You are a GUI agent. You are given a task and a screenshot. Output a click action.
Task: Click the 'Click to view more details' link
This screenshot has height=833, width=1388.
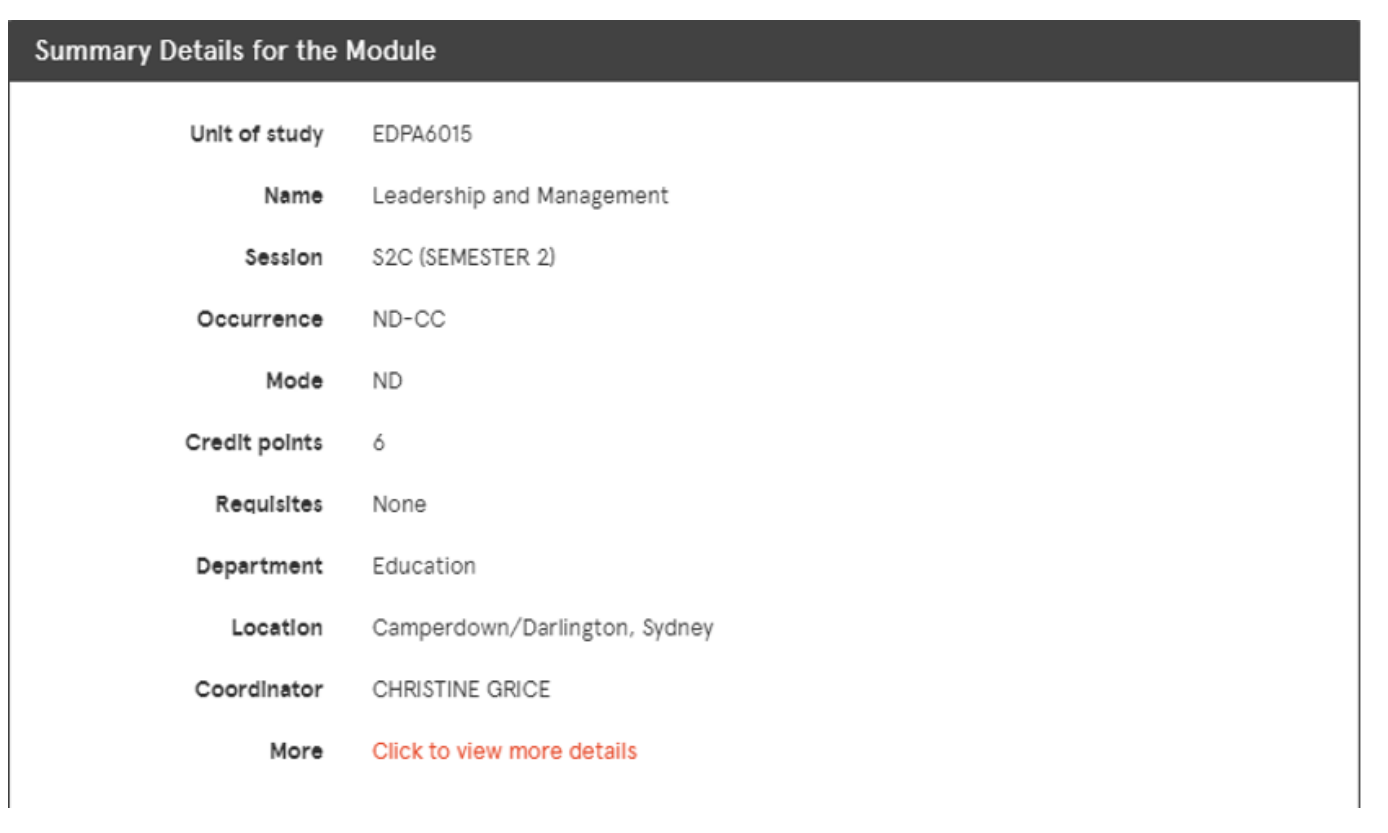coord(504,751)
